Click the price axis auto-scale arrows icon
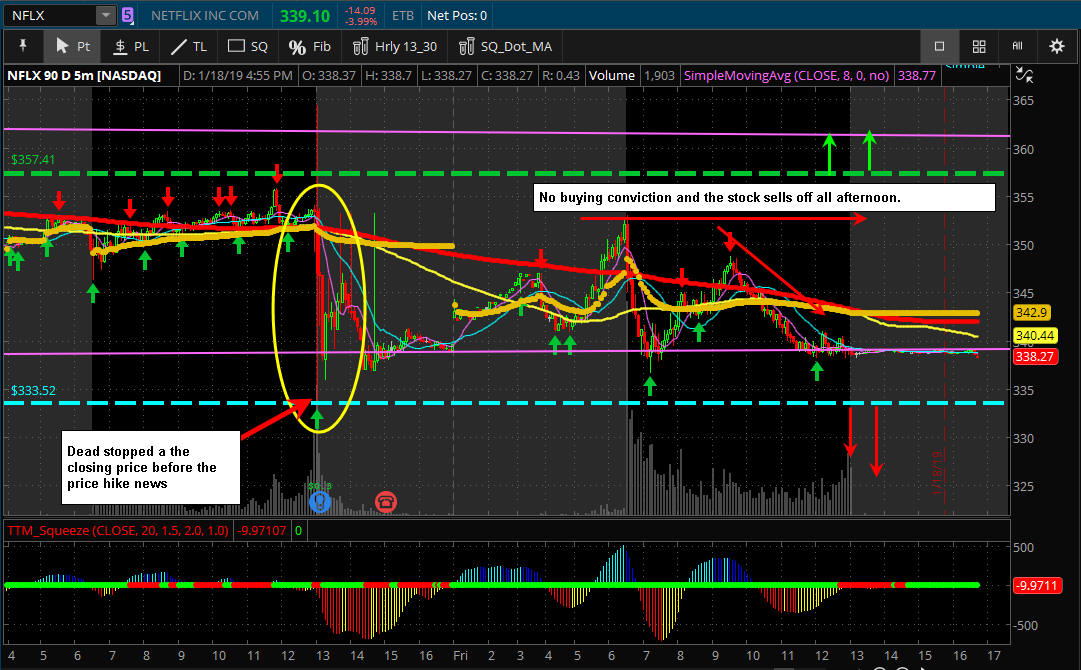Image resolution: width=1081 pixels, height=670 pixels. (1023, 75)
